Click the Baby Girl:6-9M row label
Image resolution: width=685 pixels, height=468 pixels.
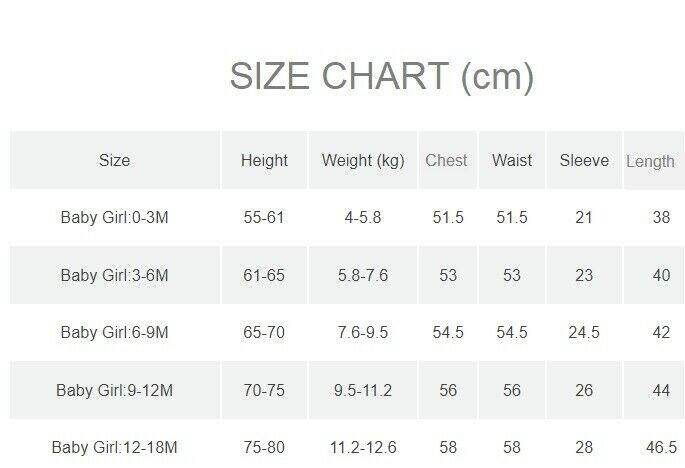[114, 332]
